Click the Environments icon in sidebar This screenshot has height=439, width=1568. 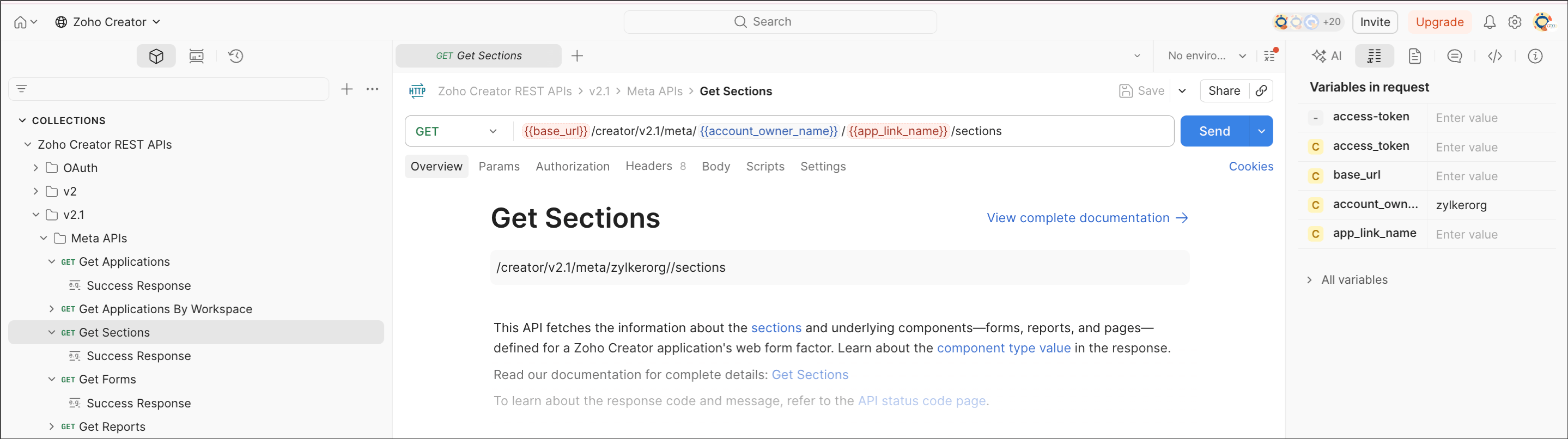[x=196, y=56]
